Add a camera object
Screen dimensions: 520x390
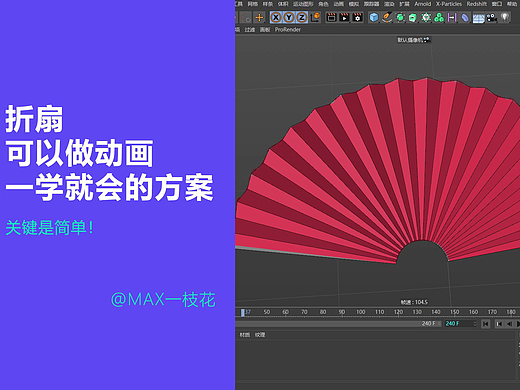[x=492, y=17]
